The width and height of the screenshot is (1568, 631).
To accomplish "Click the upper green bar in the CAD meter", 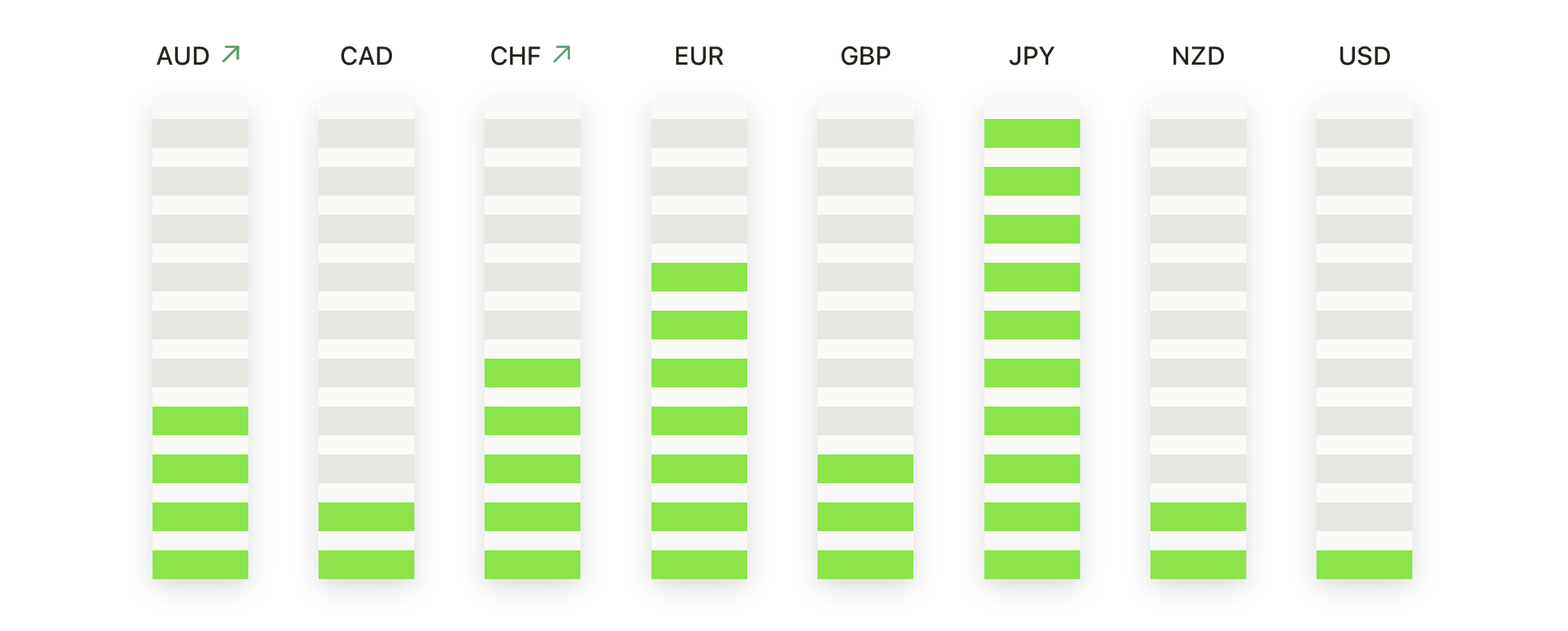I will pos(366,517).
